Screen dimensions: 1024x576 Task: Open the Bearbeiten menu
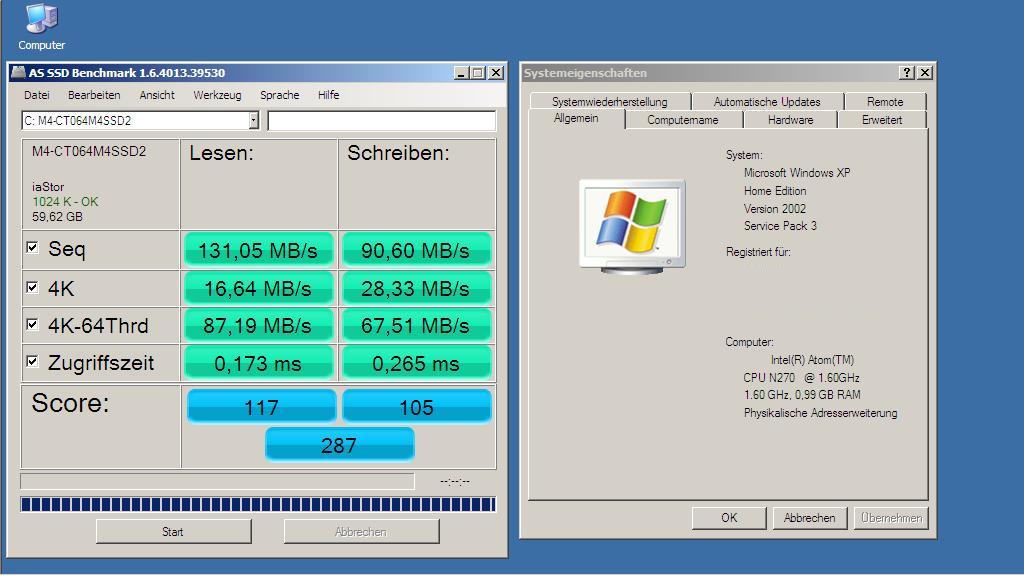click(94, 95)
